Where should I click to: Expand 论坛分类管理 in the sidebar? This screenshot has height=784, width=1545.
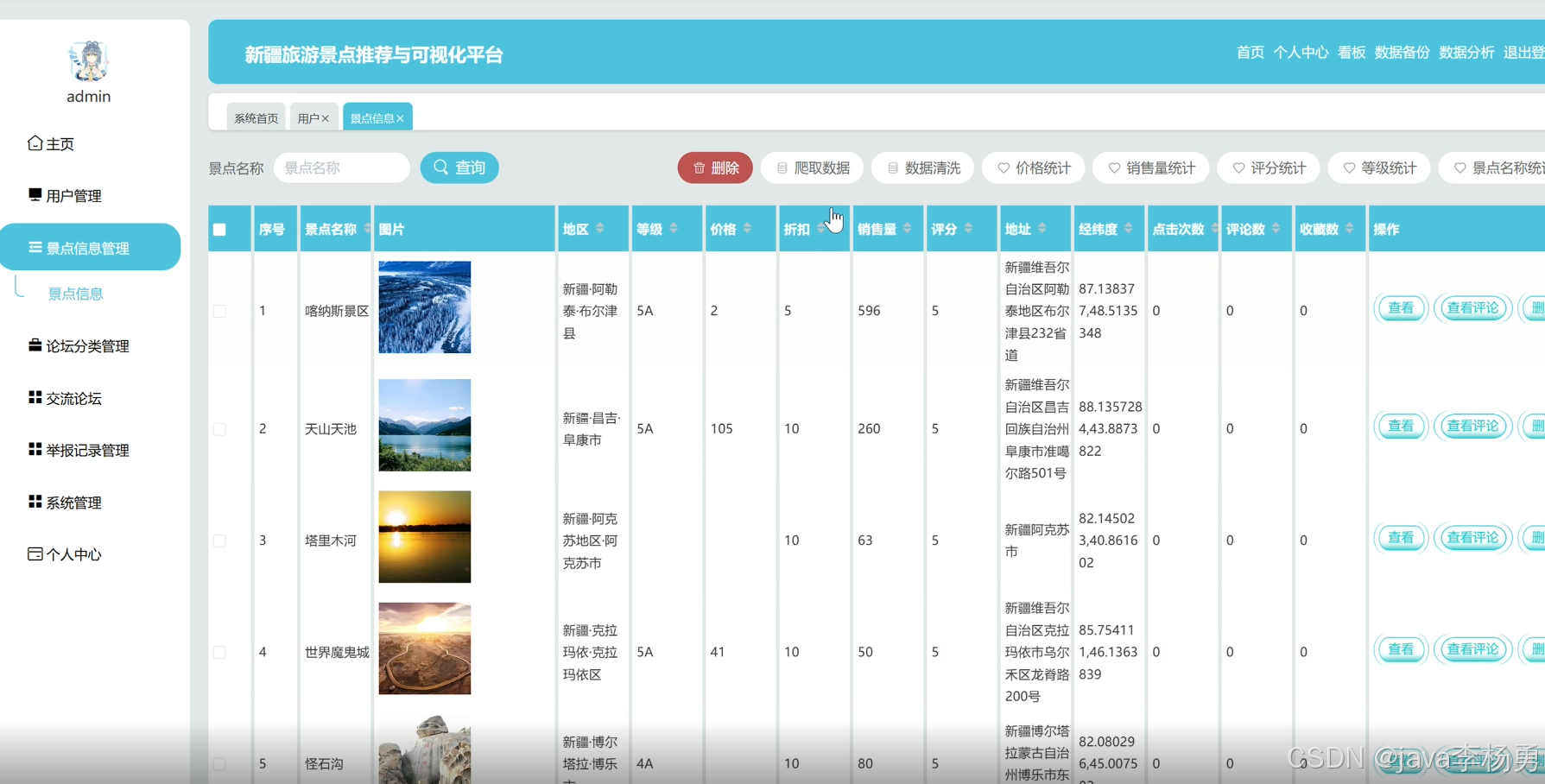point(79,346)
